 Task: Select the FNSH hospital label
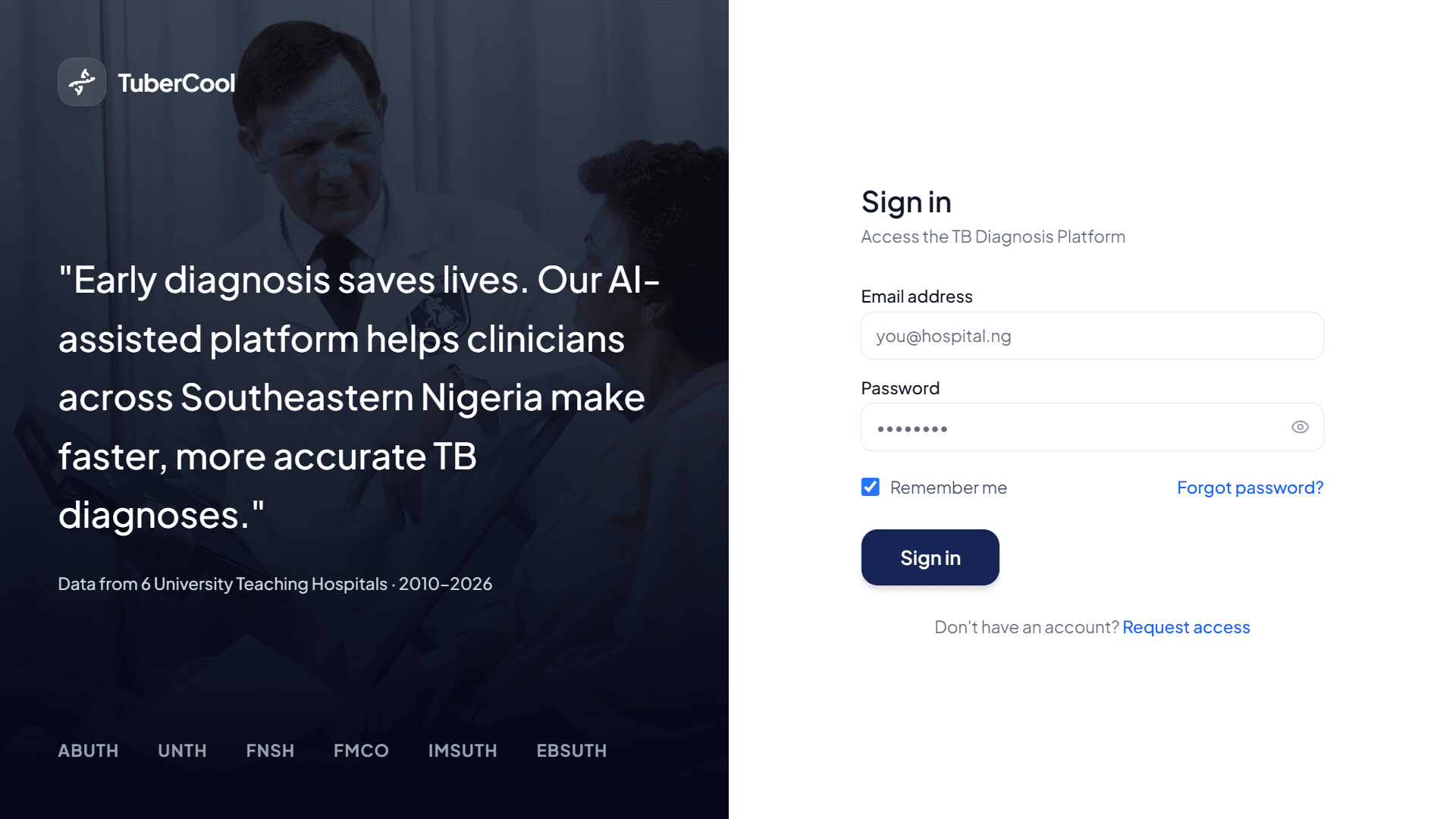(x=270, y=751)
